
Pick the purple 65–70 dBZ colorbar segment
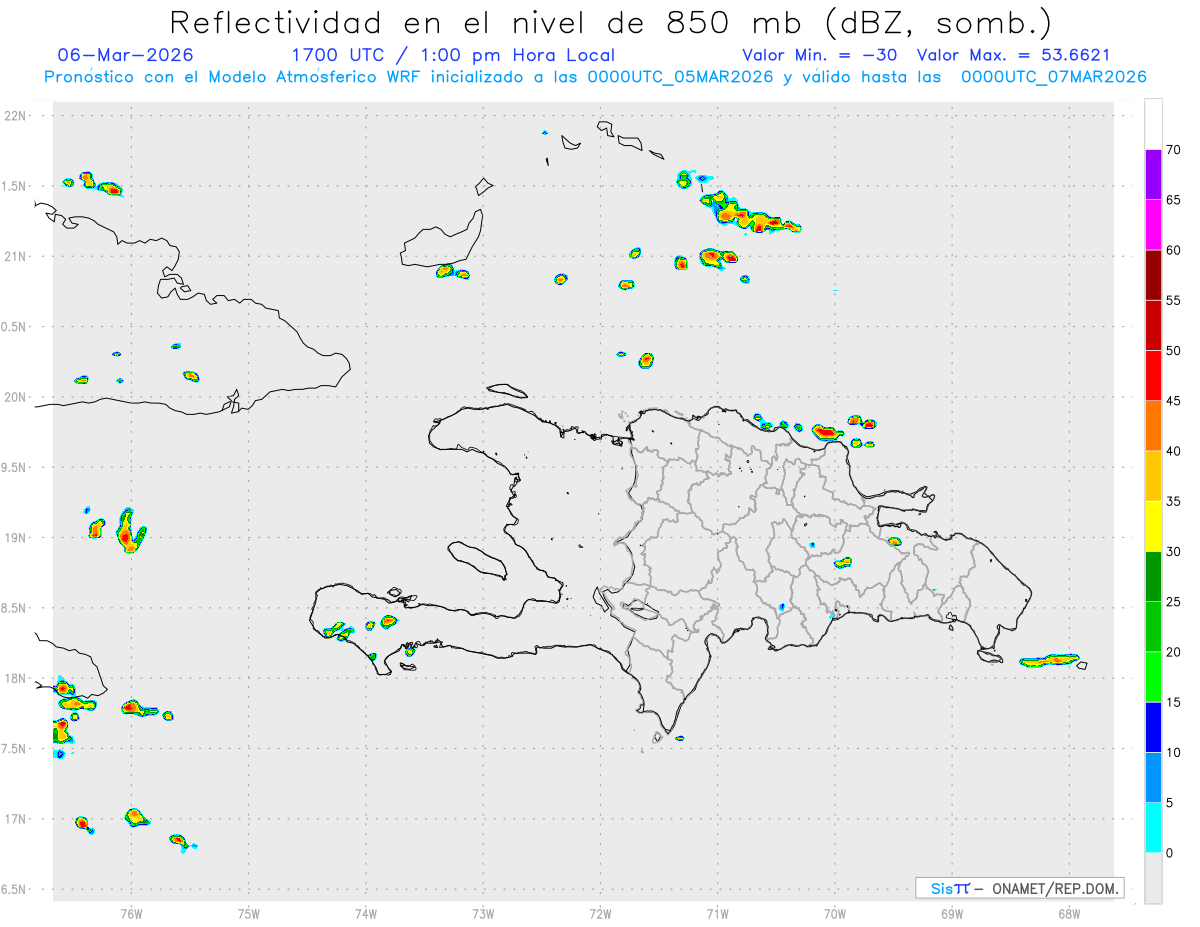point(1153,175)
